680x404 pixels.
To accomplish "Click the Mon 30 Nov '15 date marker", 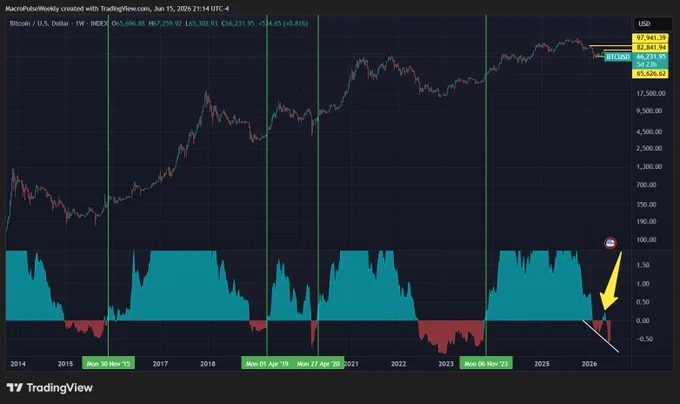I will coord(108,363).
